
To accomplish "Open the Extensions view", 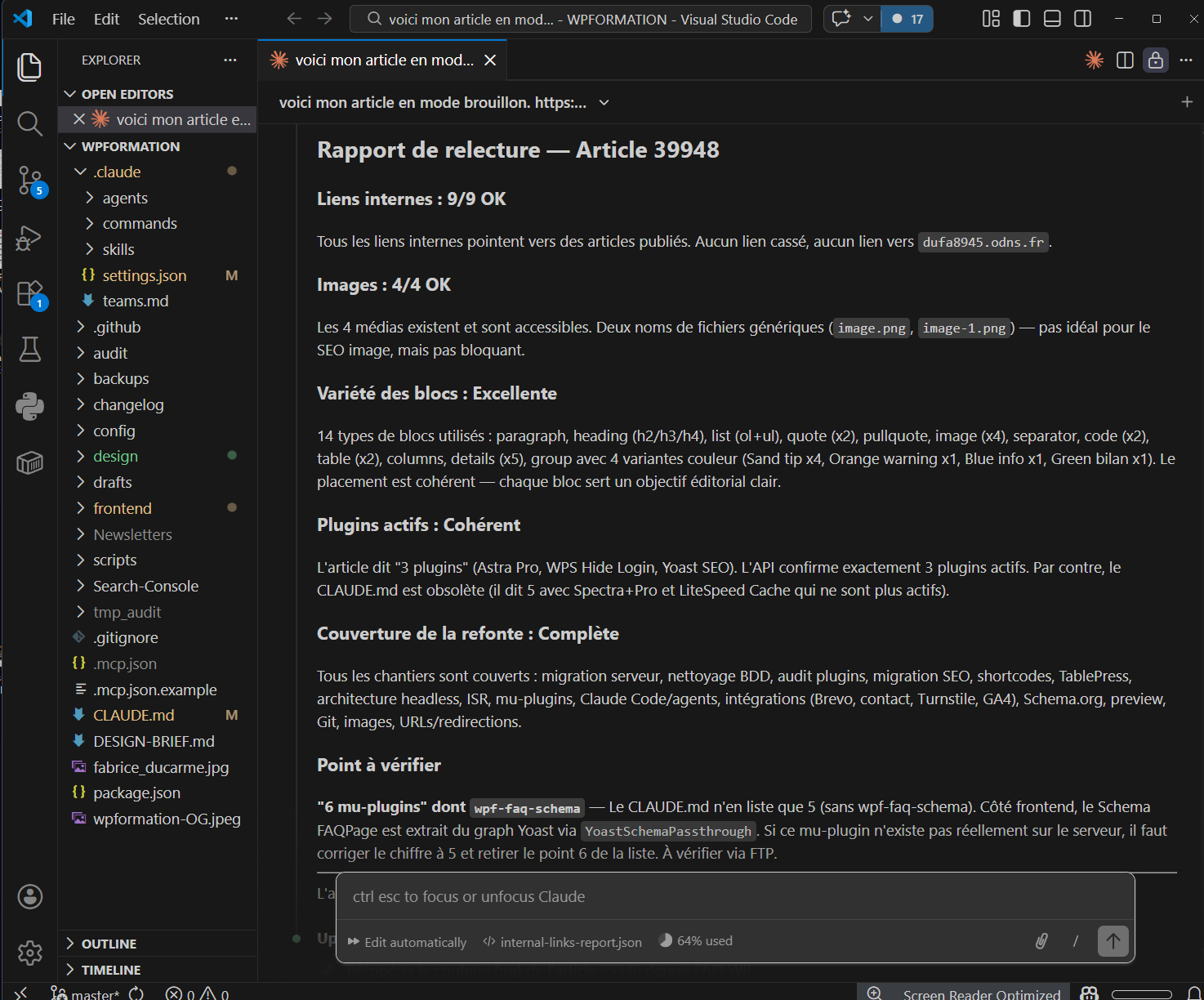I will [x=29, y=292].
